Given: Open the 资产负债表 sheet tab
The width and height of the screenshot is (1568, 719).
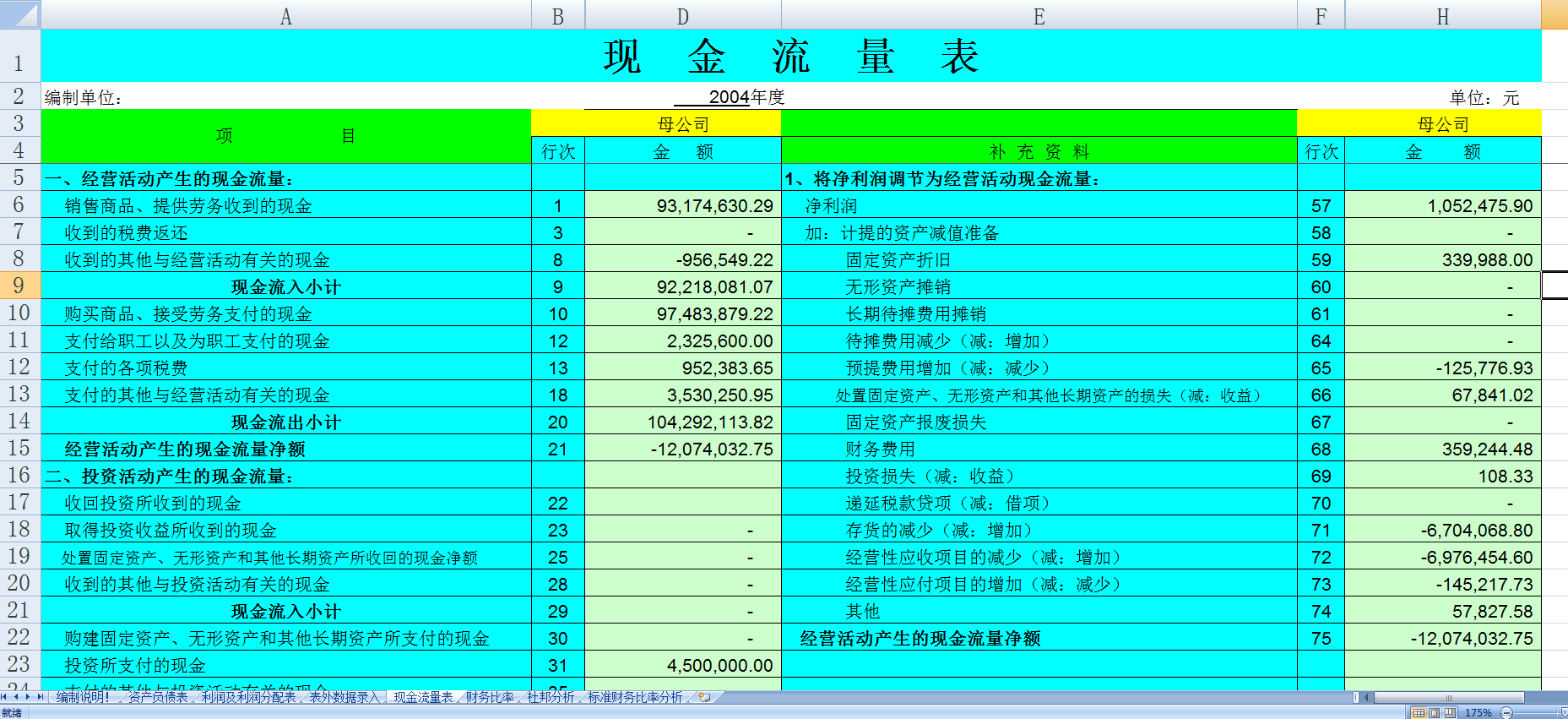Looking at the screenshot, I should tap(158, 697).
